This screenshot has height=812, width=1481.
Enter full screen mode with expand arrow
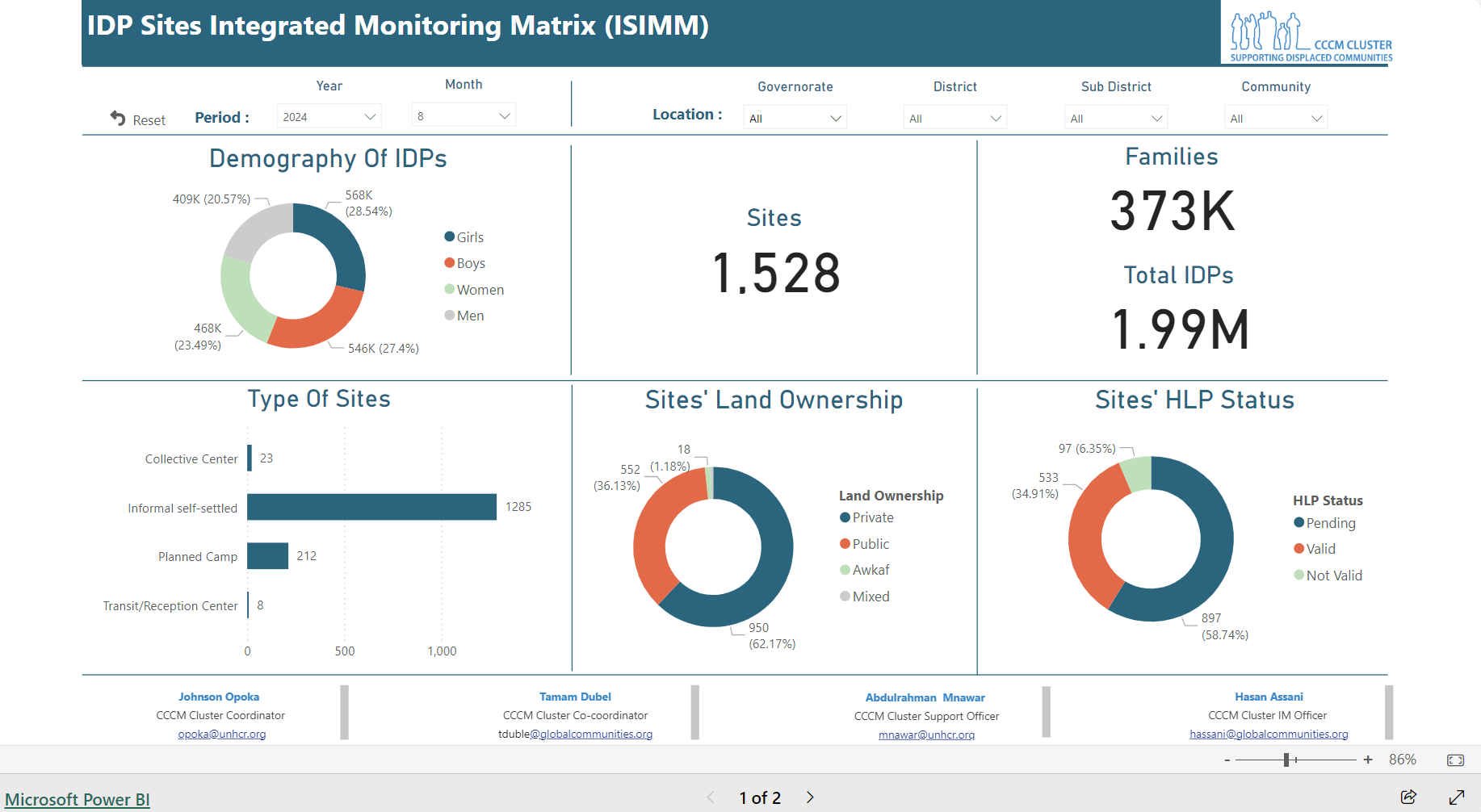pos(1457,797)
